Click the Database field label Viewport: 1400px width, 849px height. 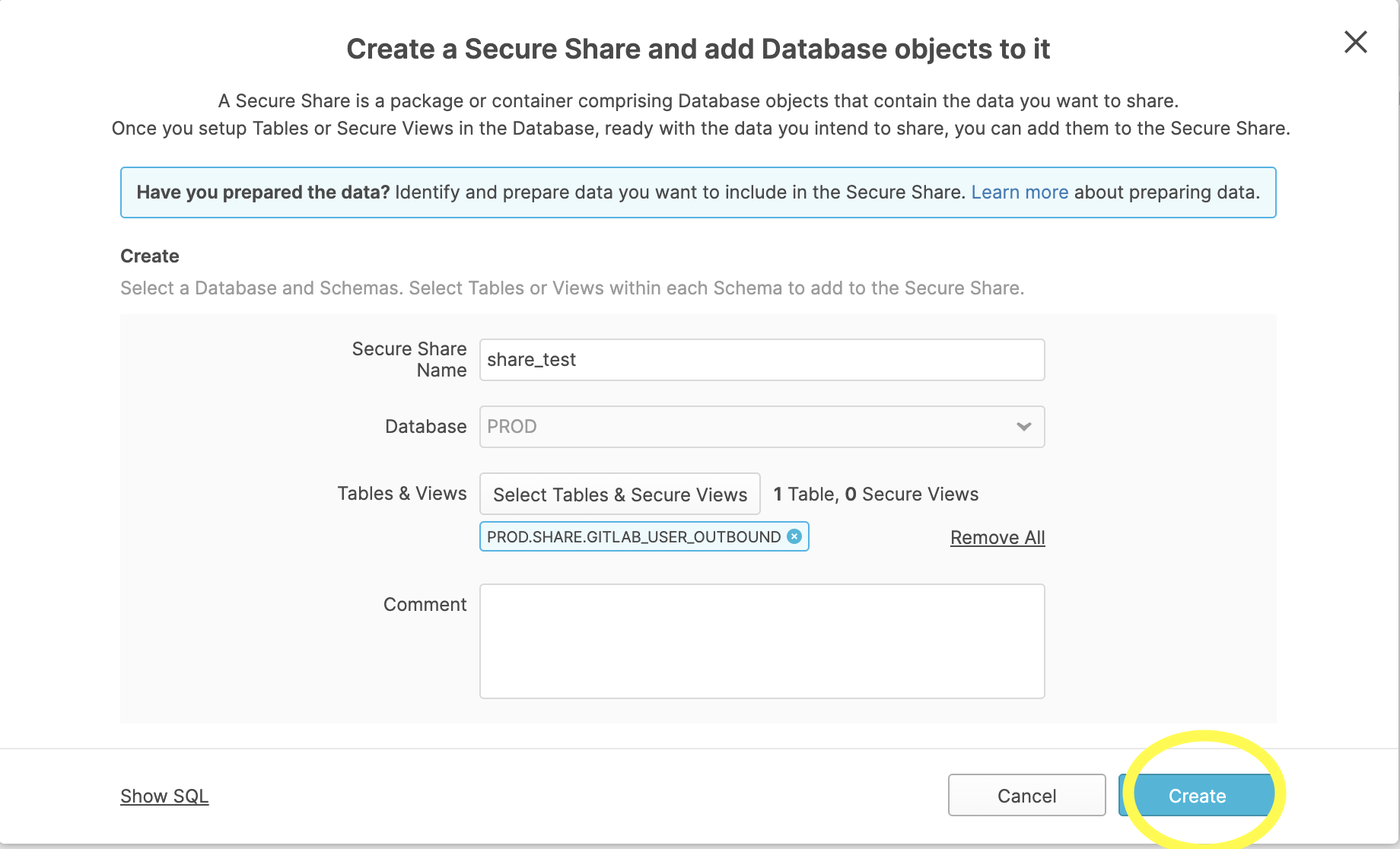click(x=425, y=427)
